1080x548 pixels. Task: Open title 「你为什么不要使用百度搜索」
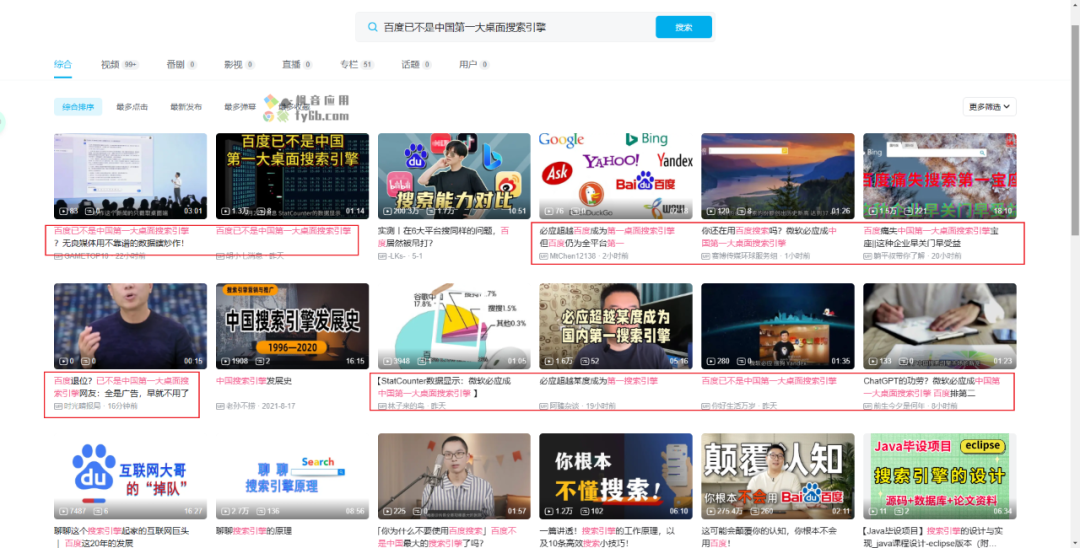coord(447,537)
